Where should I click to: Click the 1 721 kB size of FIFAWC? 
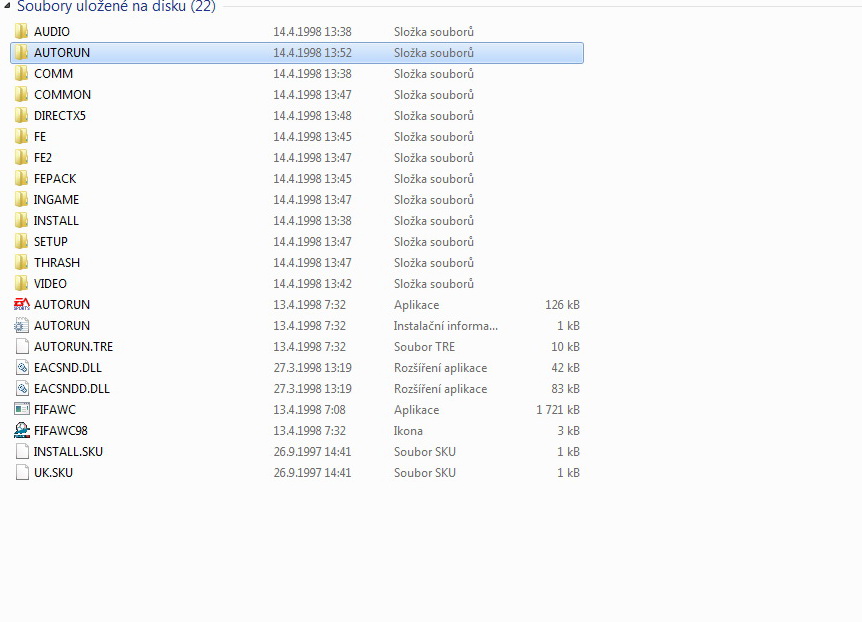[x=557, y=410]
